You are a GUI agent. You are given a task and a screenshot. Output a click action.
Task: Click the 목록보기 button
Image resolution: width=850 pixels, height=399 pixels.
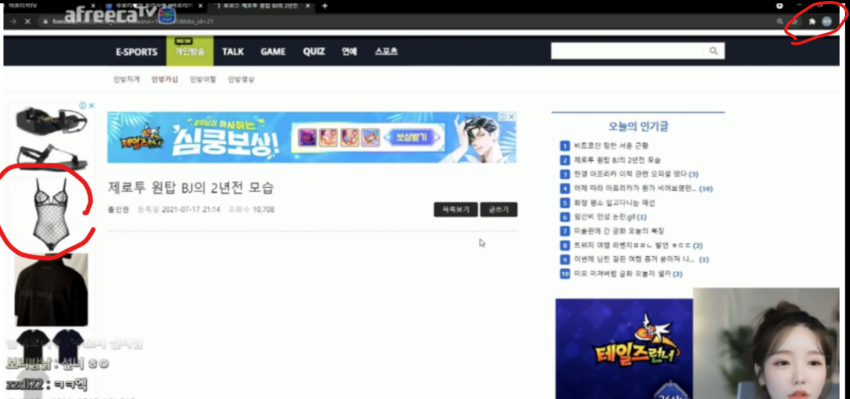pos(455,209)
